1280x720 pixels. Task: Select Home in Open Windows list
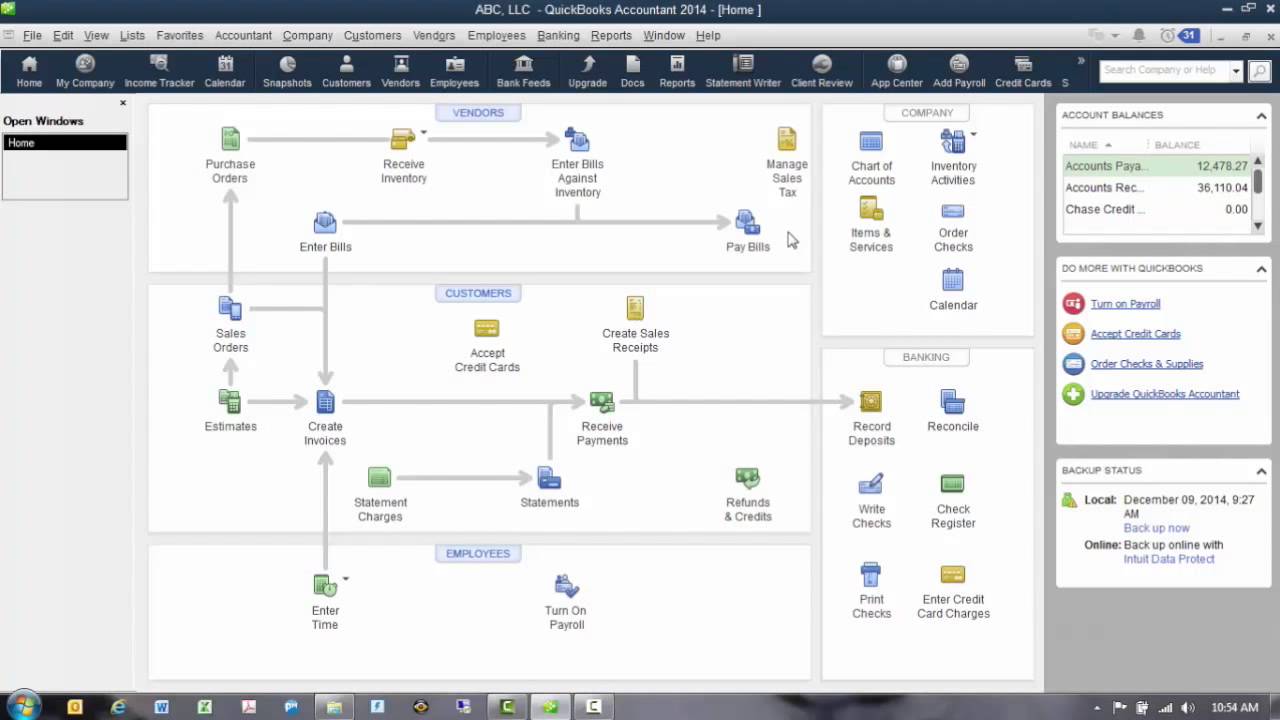(65, 143)
